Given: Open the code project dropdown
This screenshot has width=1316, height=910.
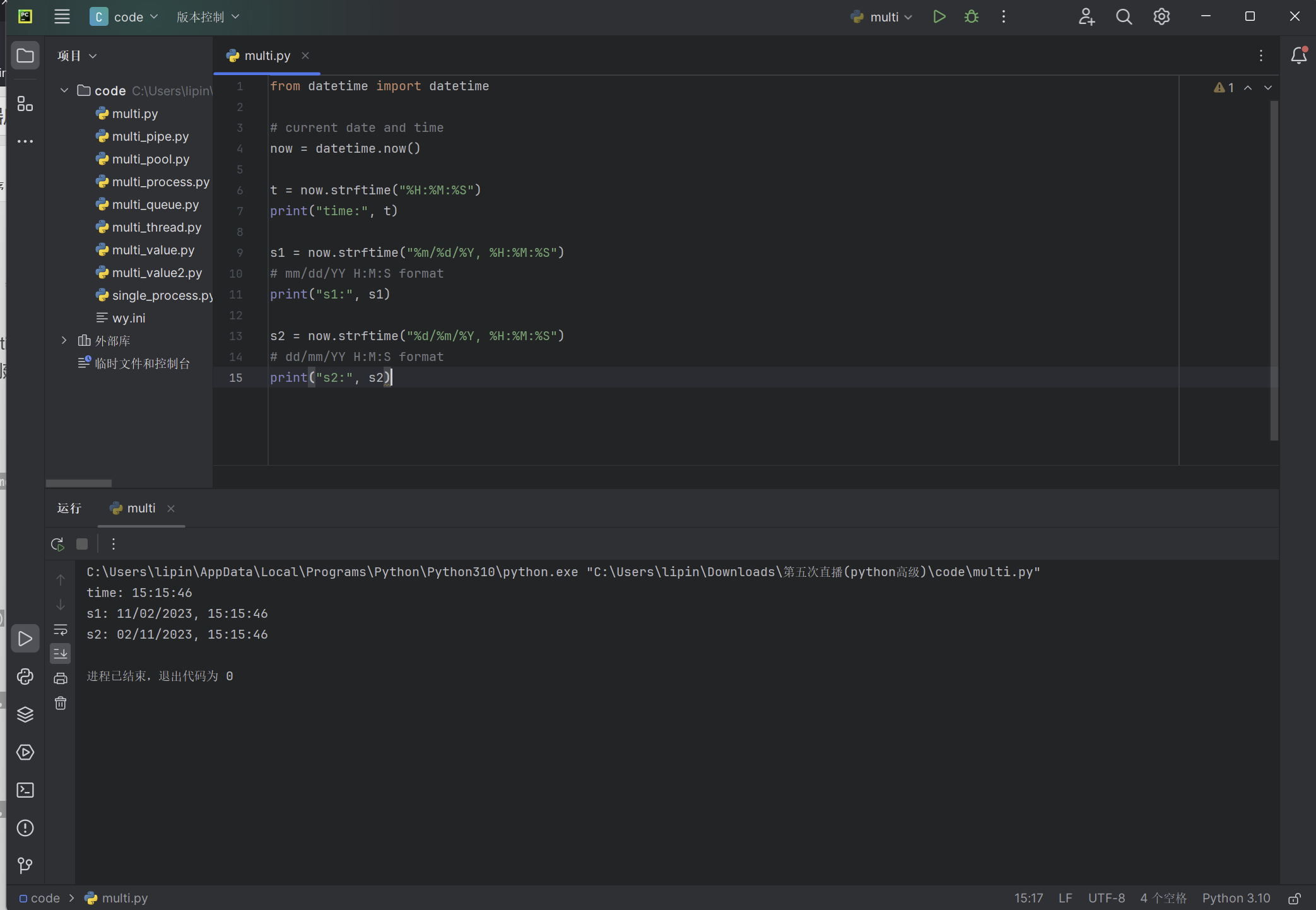Looking at the screenshot, I should point(124,17).
